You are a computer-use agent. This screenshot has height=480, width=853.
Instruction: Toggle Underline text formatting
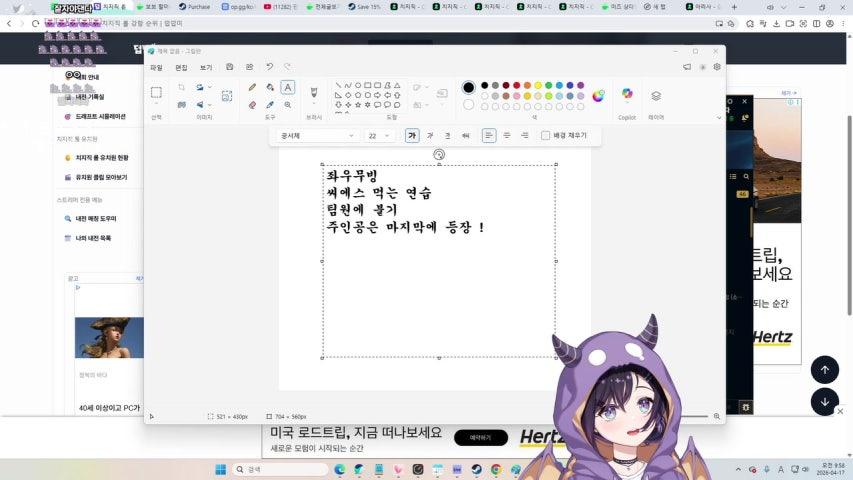click(x=448, y=136)
